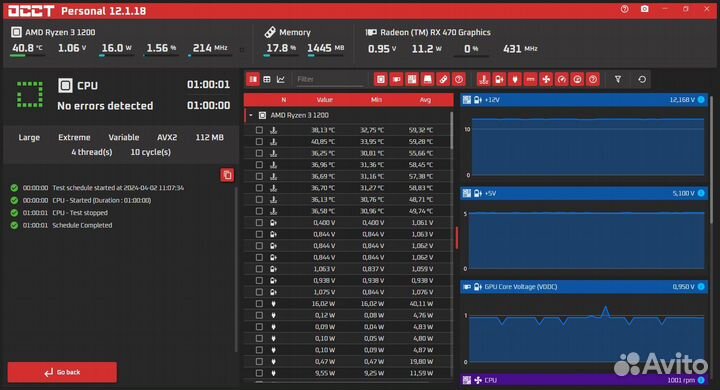Click the '4 thread(s)' label
Image resolution: width=720 pixels, height=390 pixels.
click(91, 152)
